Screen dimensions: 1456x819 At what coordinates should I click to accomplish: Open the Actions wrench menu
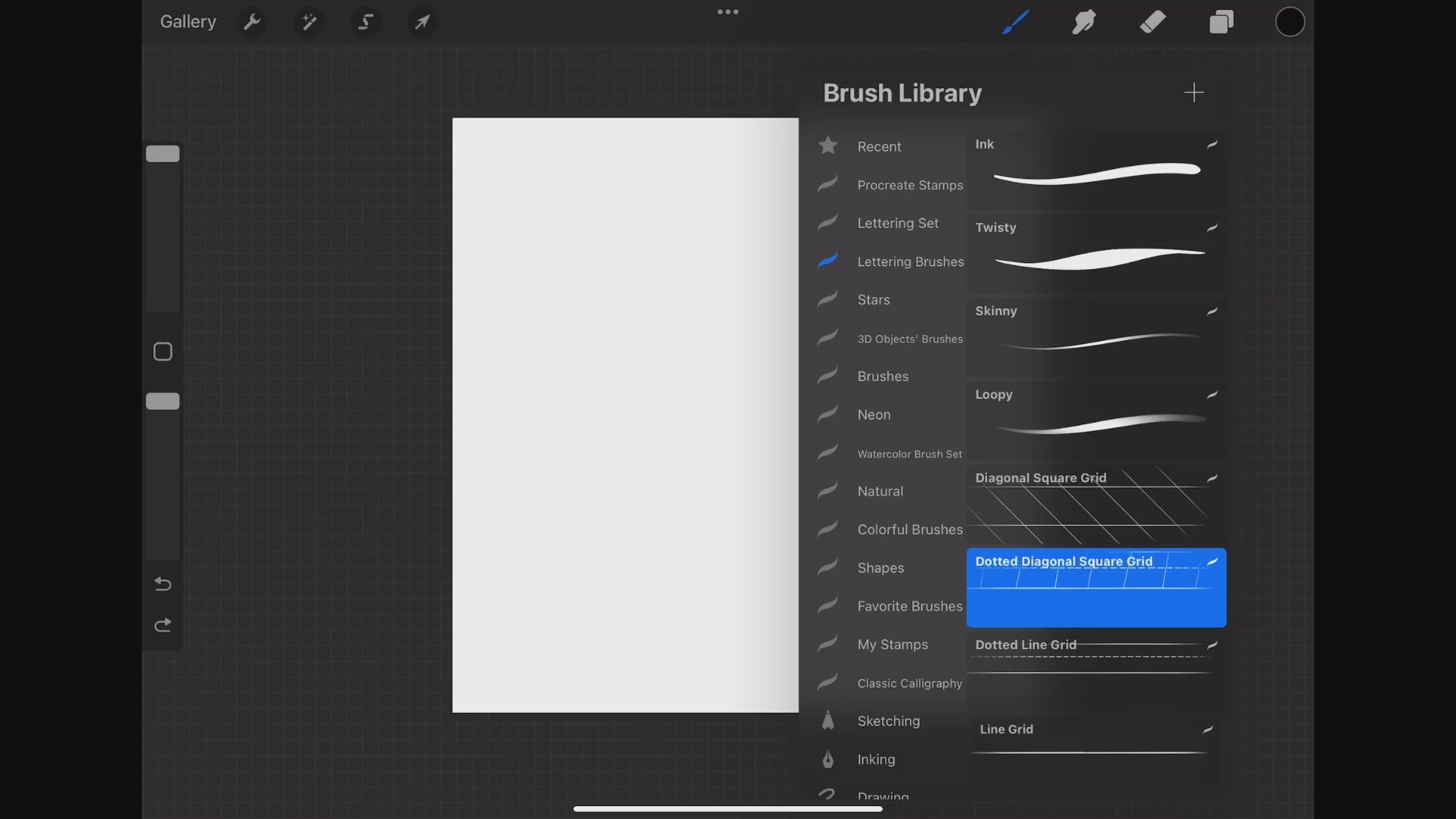pos(252,22)
